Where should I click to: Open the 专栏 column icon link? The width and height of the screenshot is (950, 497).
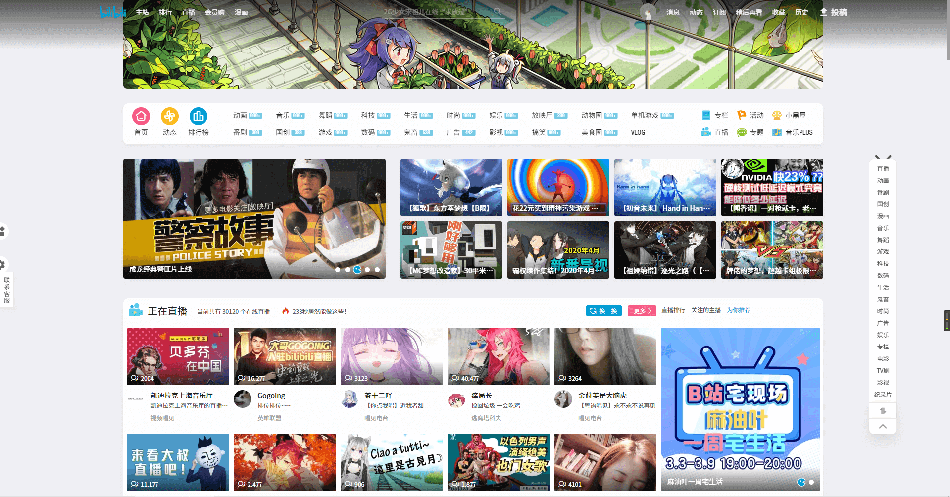[706, 115]
